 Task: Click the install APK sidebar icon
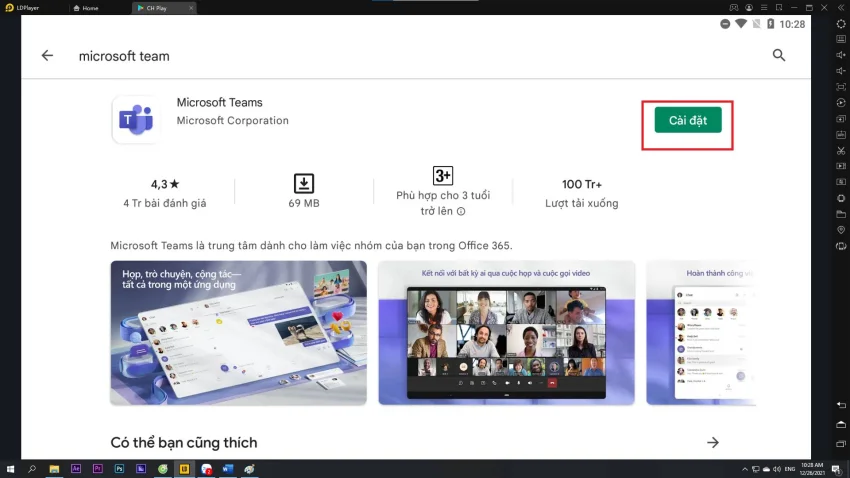(841, 134)
